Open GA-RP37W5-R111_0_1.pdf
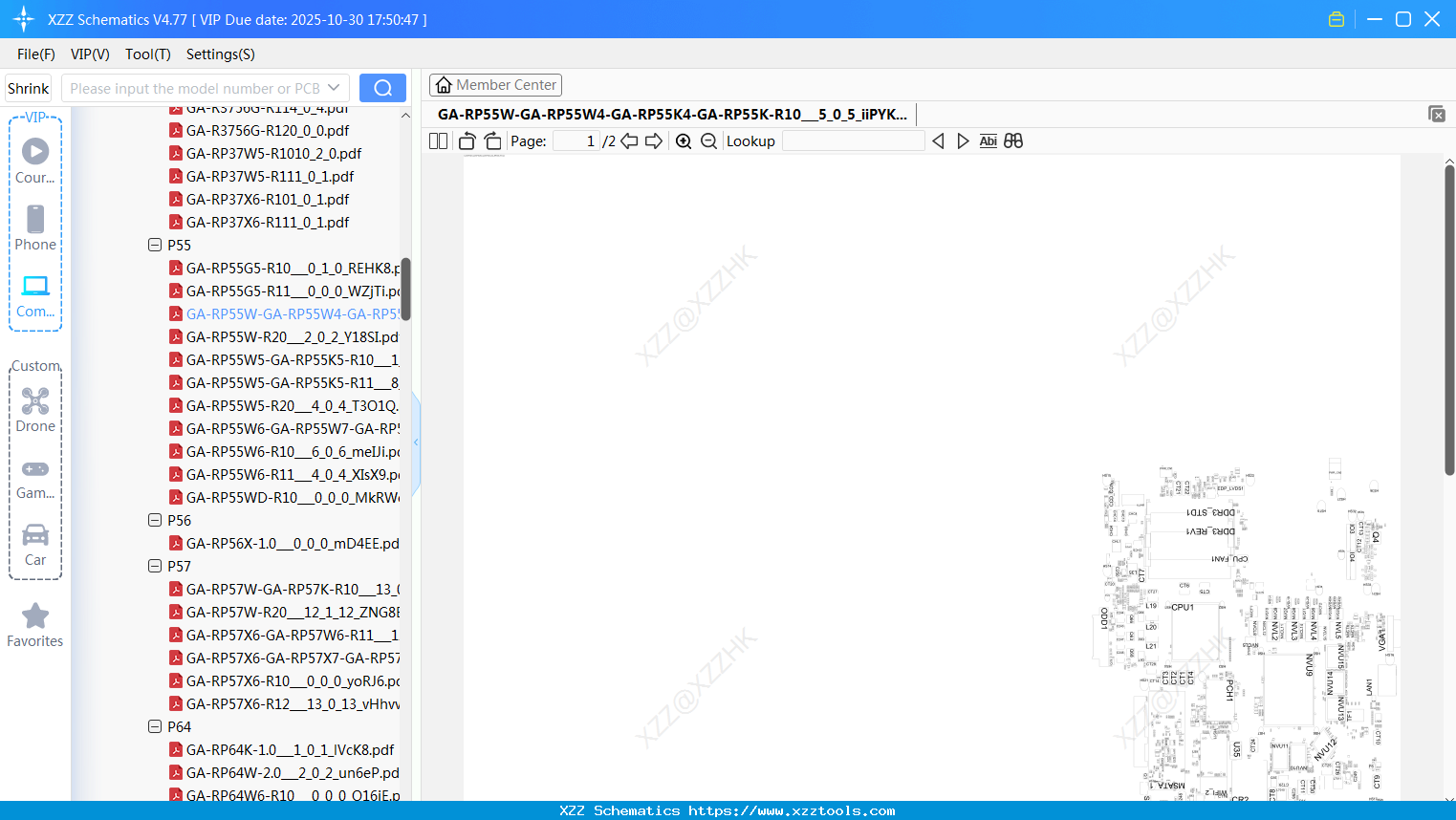The width and height of the screenshot is (1456, 820). click(270, 176)
